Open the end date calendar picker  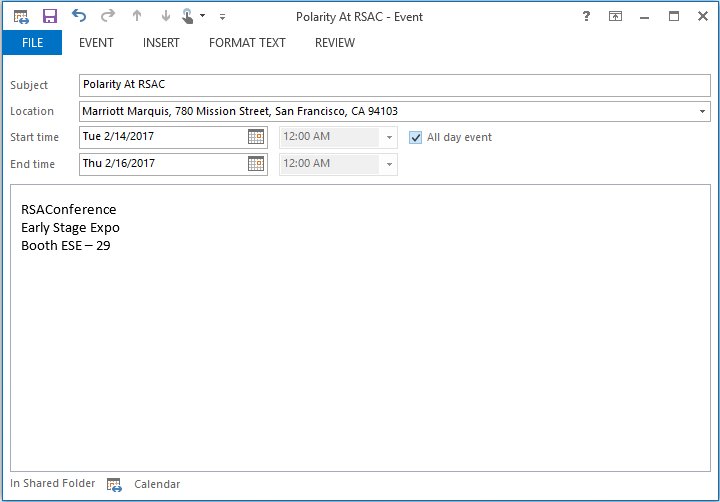tap(256, 164)
